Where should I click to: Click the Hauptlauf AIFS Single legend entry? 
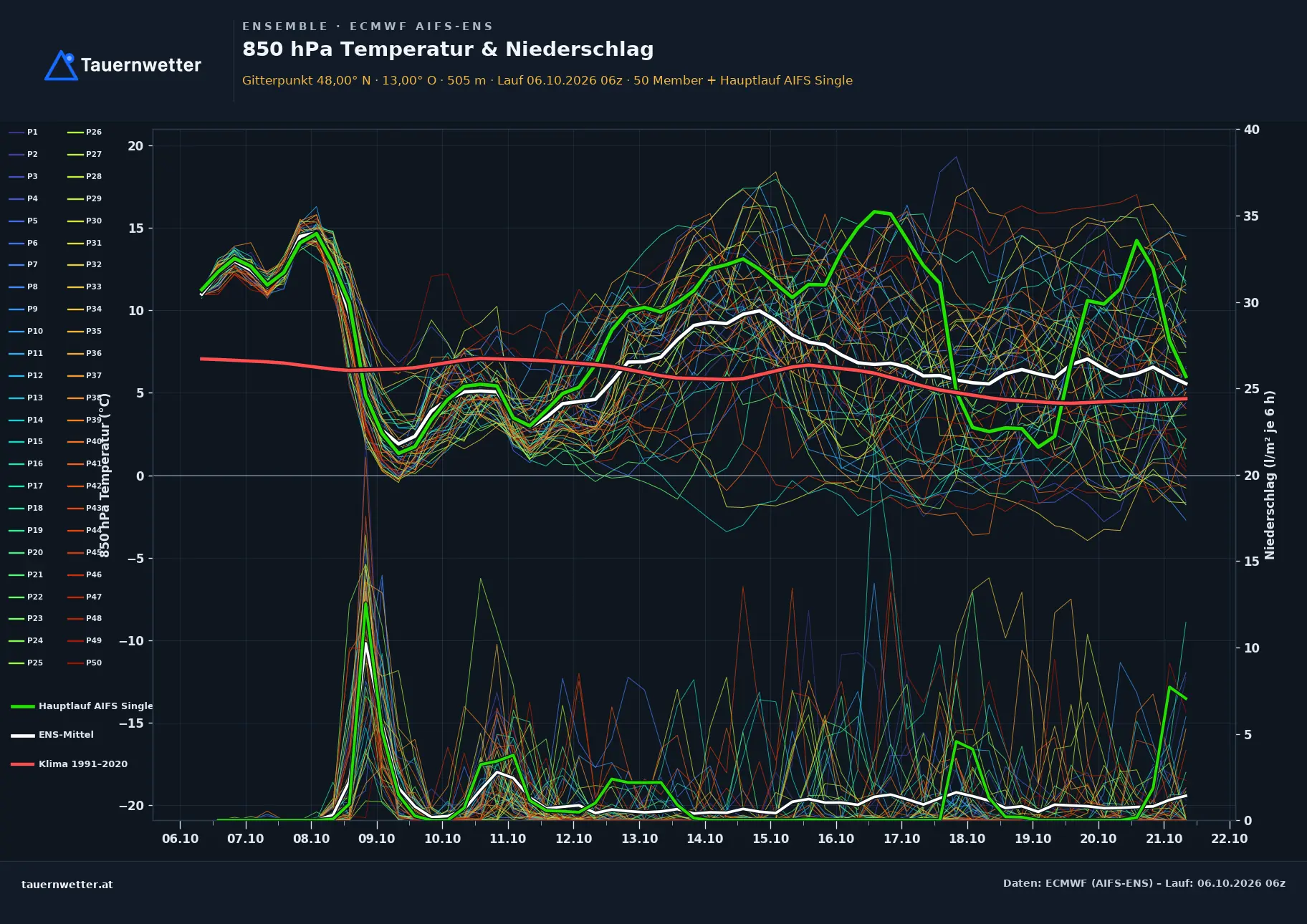click(82, 706)
